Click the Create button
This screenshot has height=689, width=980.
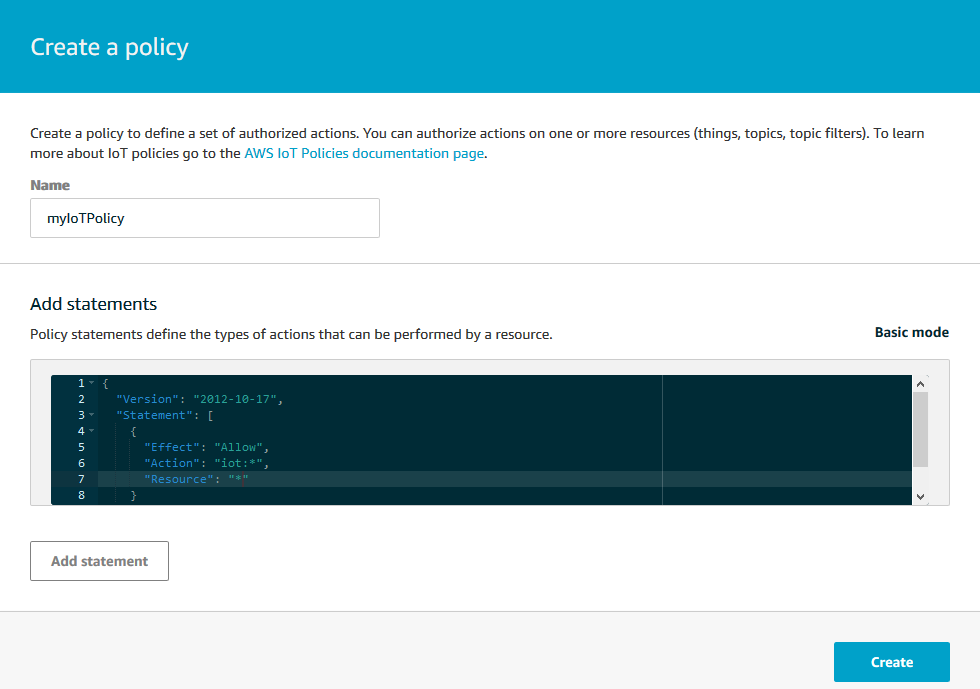[891, 662]
